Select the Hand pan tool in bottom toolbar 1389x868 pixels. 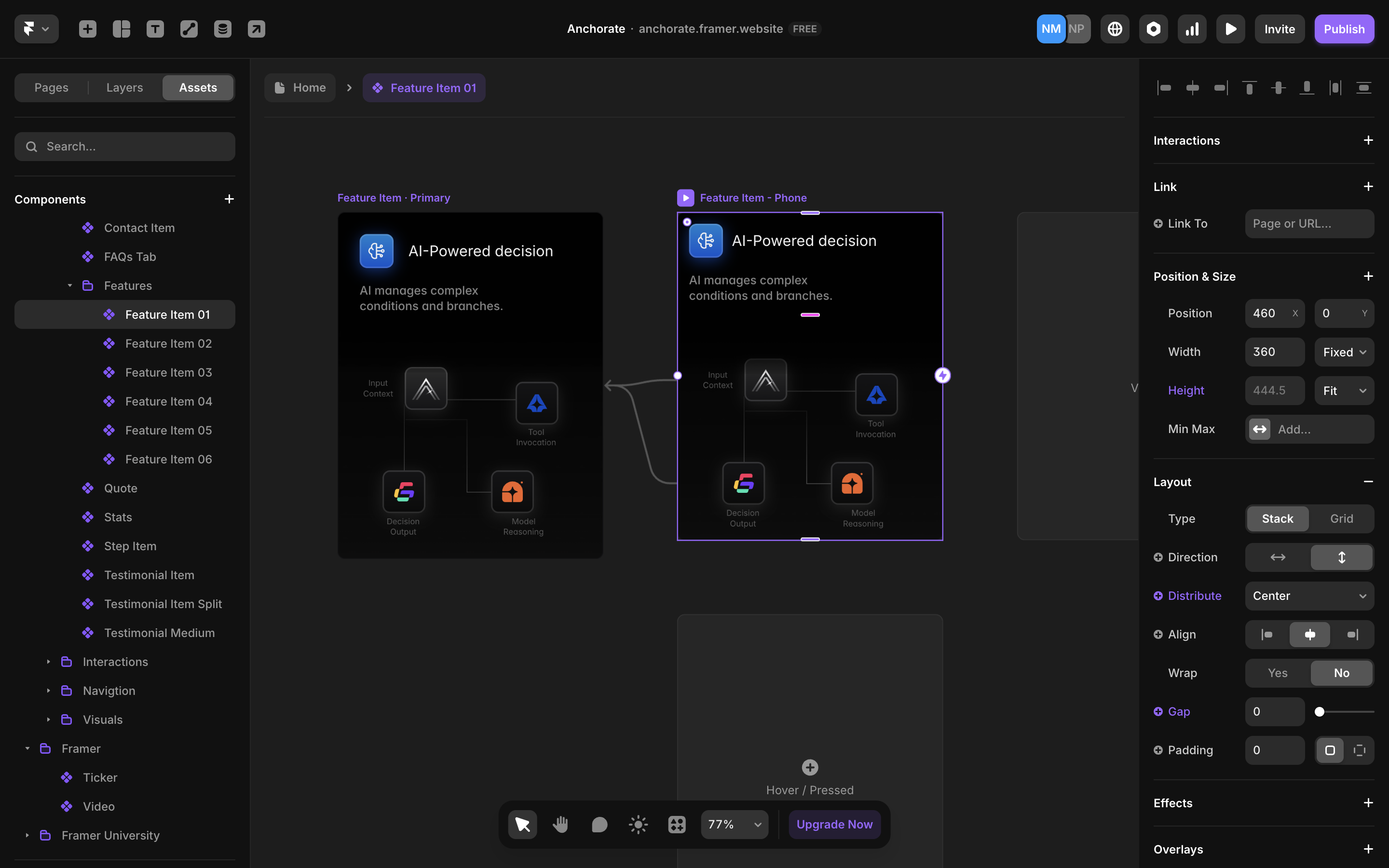(x=561, y=824)
